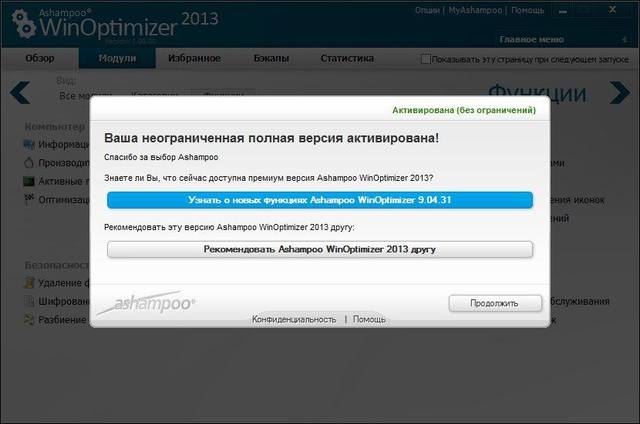Open the Бэкапы tab
This screenshot has height=424, width=640.
[x=271, y=58]
